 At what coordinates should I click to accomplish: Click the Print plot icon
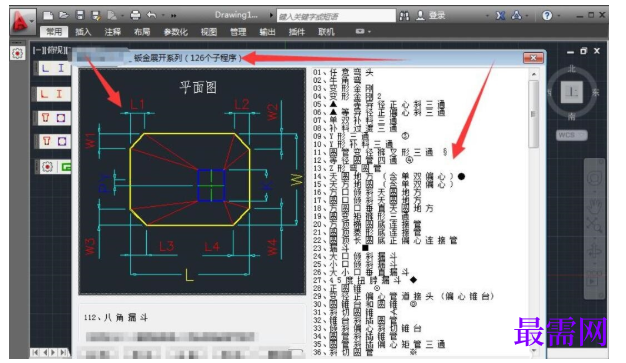[x=135, y=15]
